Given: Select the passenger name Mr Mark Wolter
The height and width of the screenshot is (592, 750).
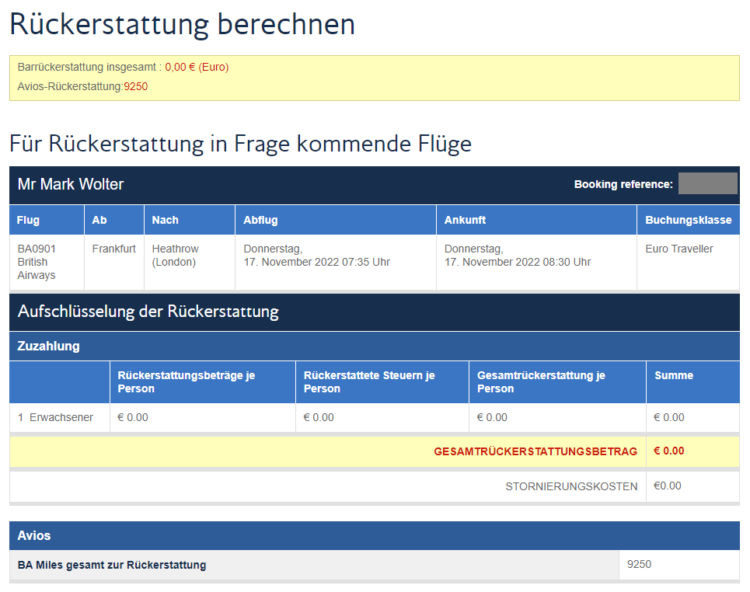Looking at the screenshot, I should pyautogui.click(x=71, y=185).
